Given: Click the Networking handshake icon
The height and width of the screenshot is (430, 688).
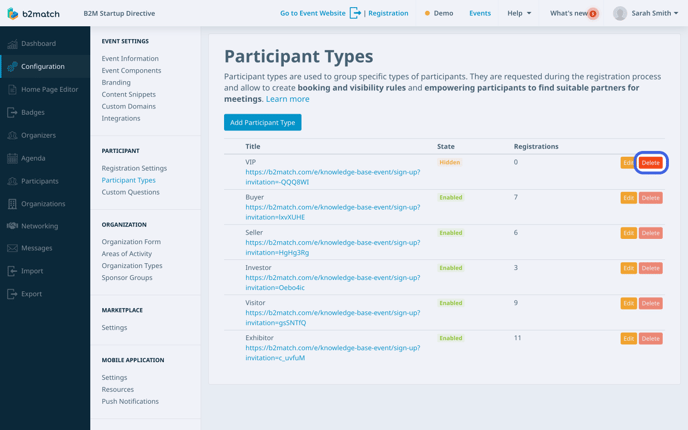Looking at the screenshot, I should point(12,226).
